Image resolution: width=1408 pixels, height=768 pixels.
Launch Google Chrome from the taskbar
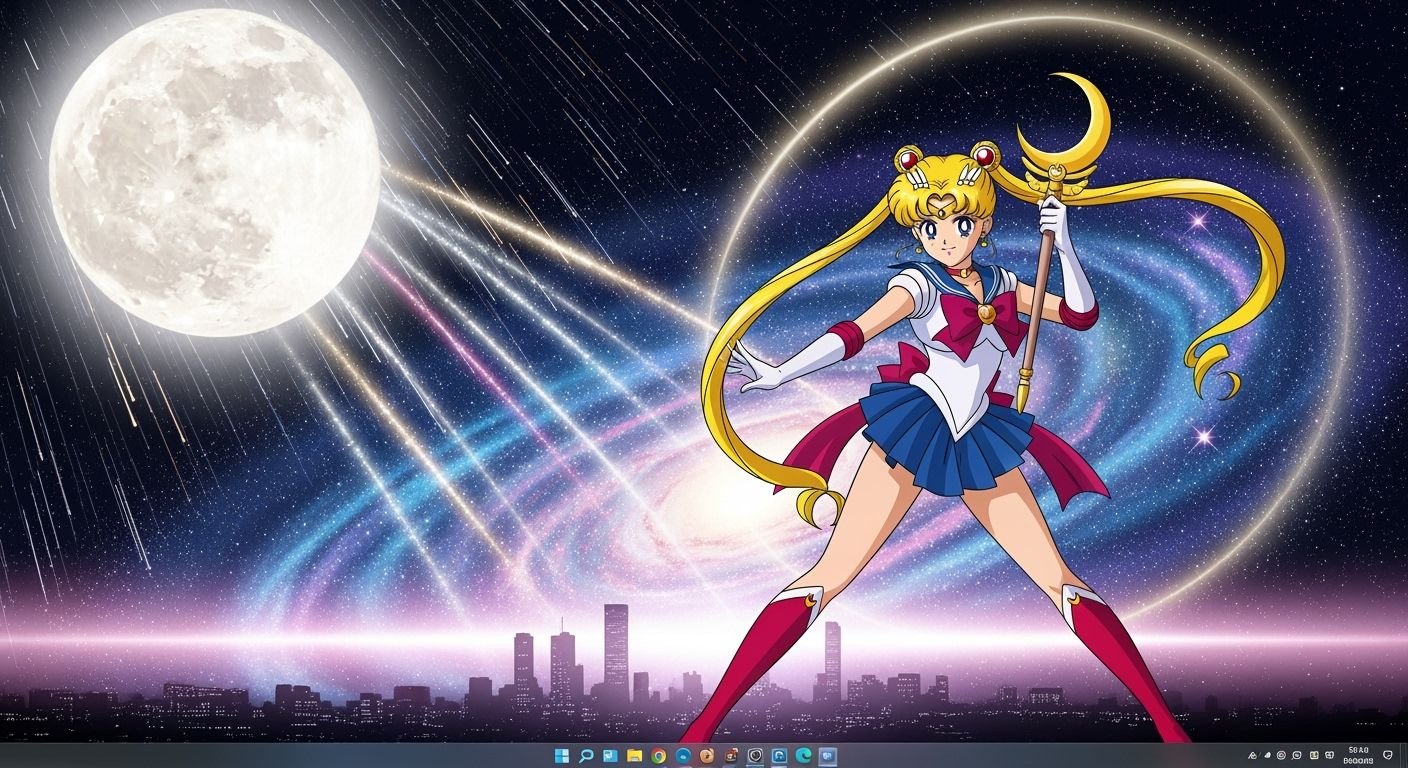(x=658, y=756)
